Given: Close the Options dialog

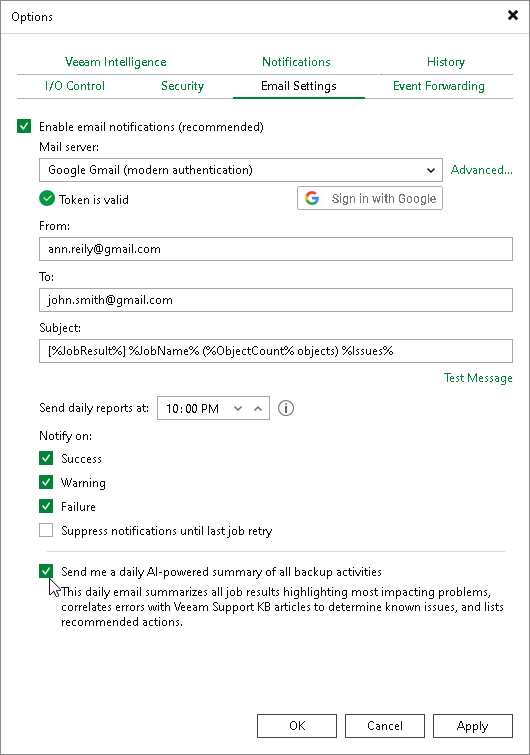Looking at the screenshot, I should tap(513, 15).
